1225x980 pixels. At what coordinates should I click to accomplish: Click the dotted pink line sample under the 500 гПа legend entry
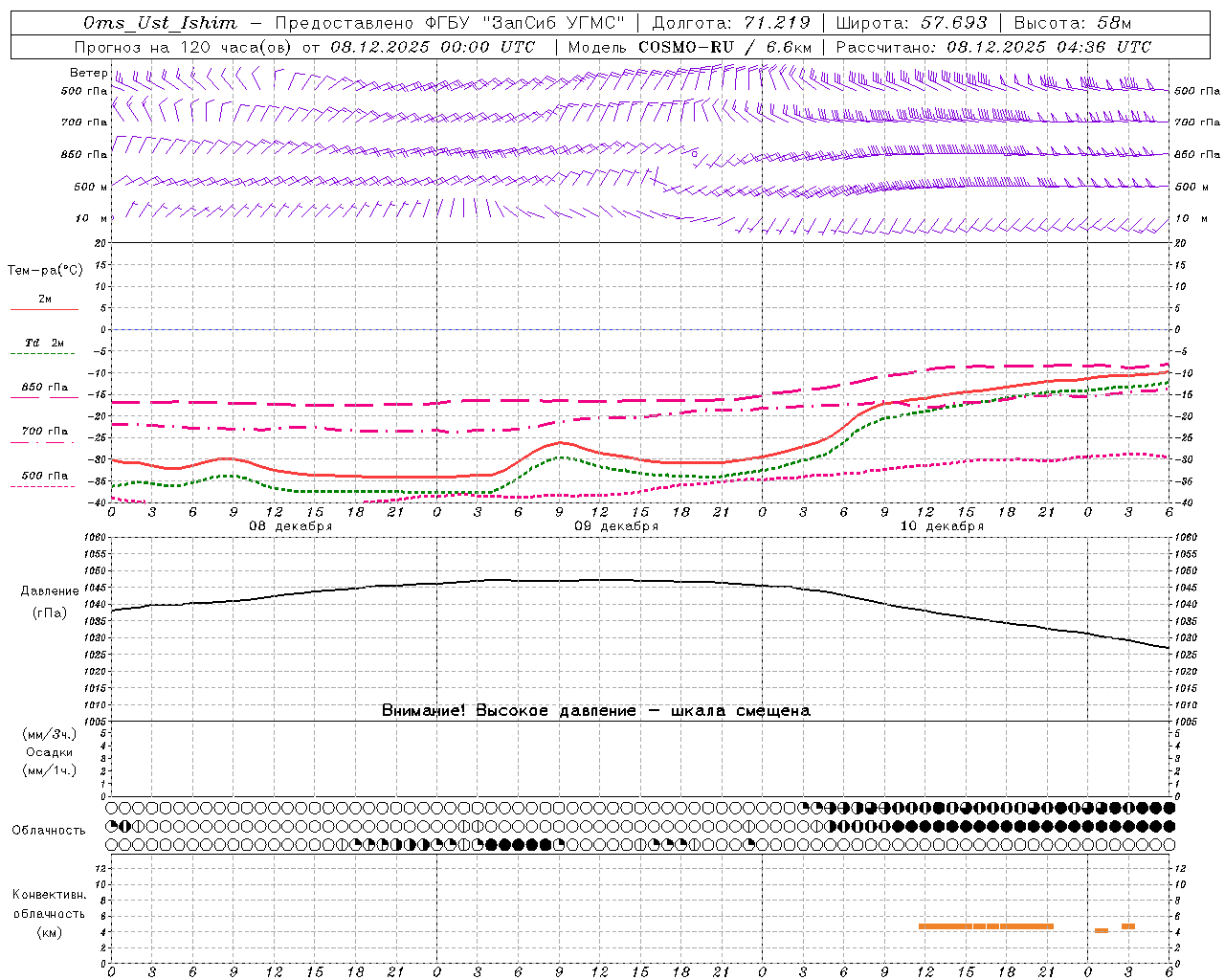tap(43, 487)
